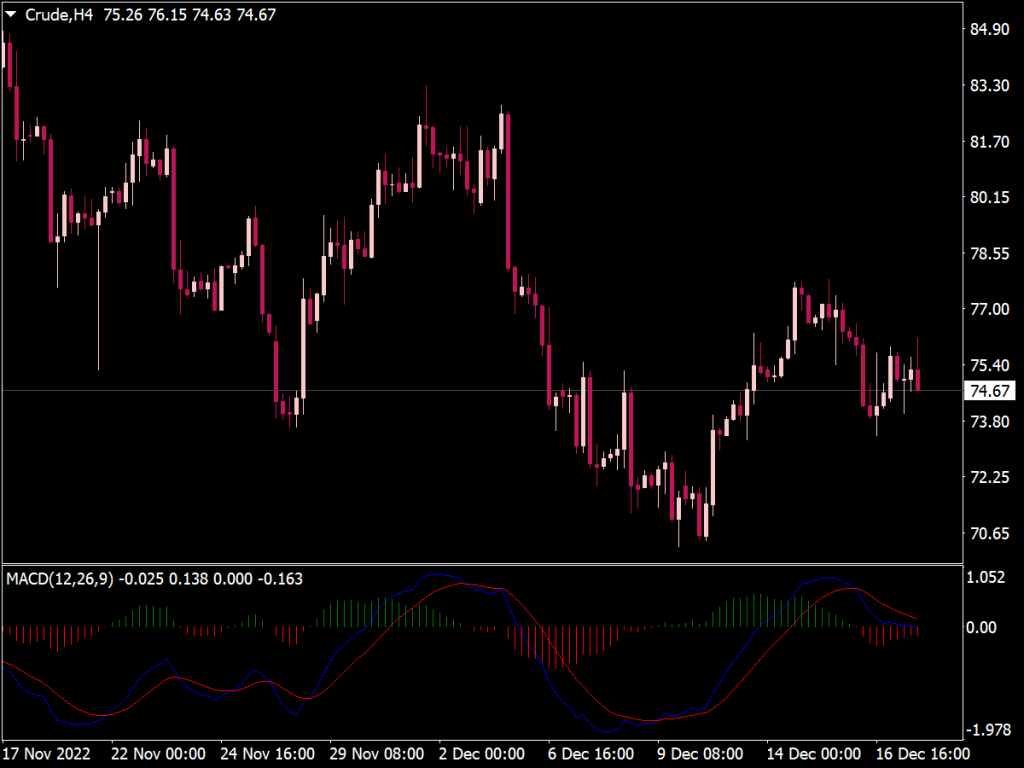Click the highlighted 74.67 current price tag
The height and width of the screenshot is (768, 1024).
[x=988, y=391]
